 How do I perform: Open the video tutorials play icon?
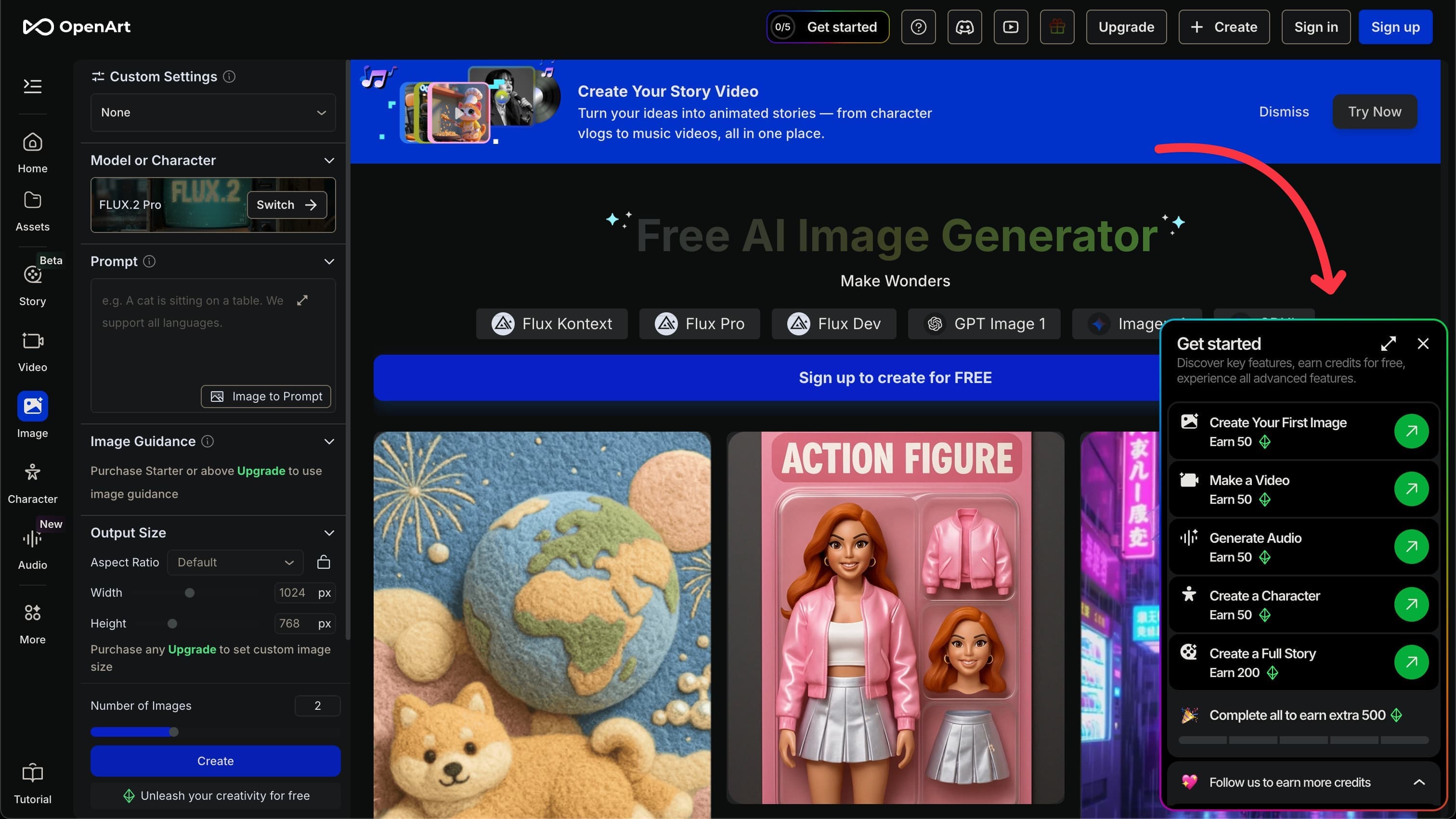1011,26
